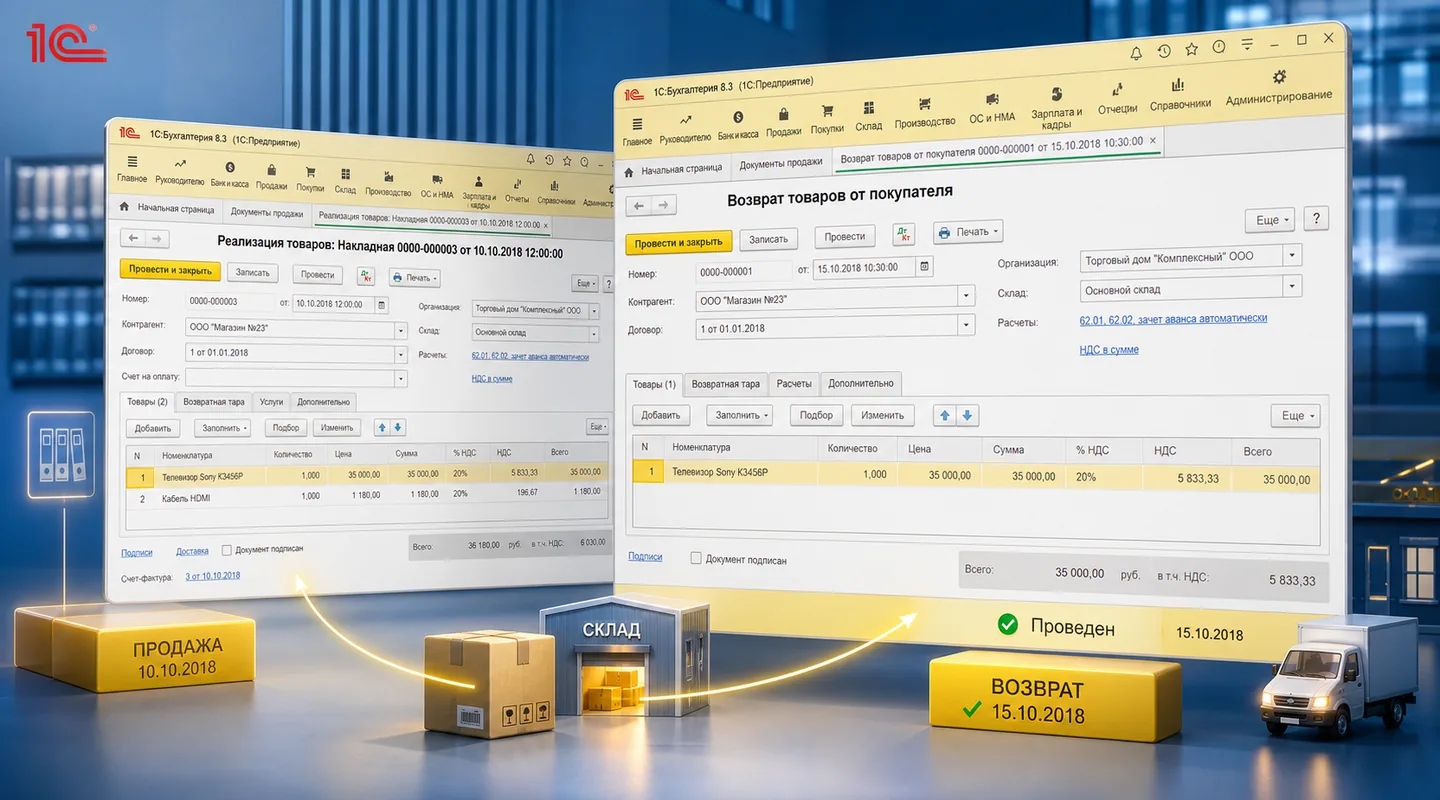Switch to Расчеты tab in the return window
Viewport: 1440px width, 800px height.
(x=794, y=384)
